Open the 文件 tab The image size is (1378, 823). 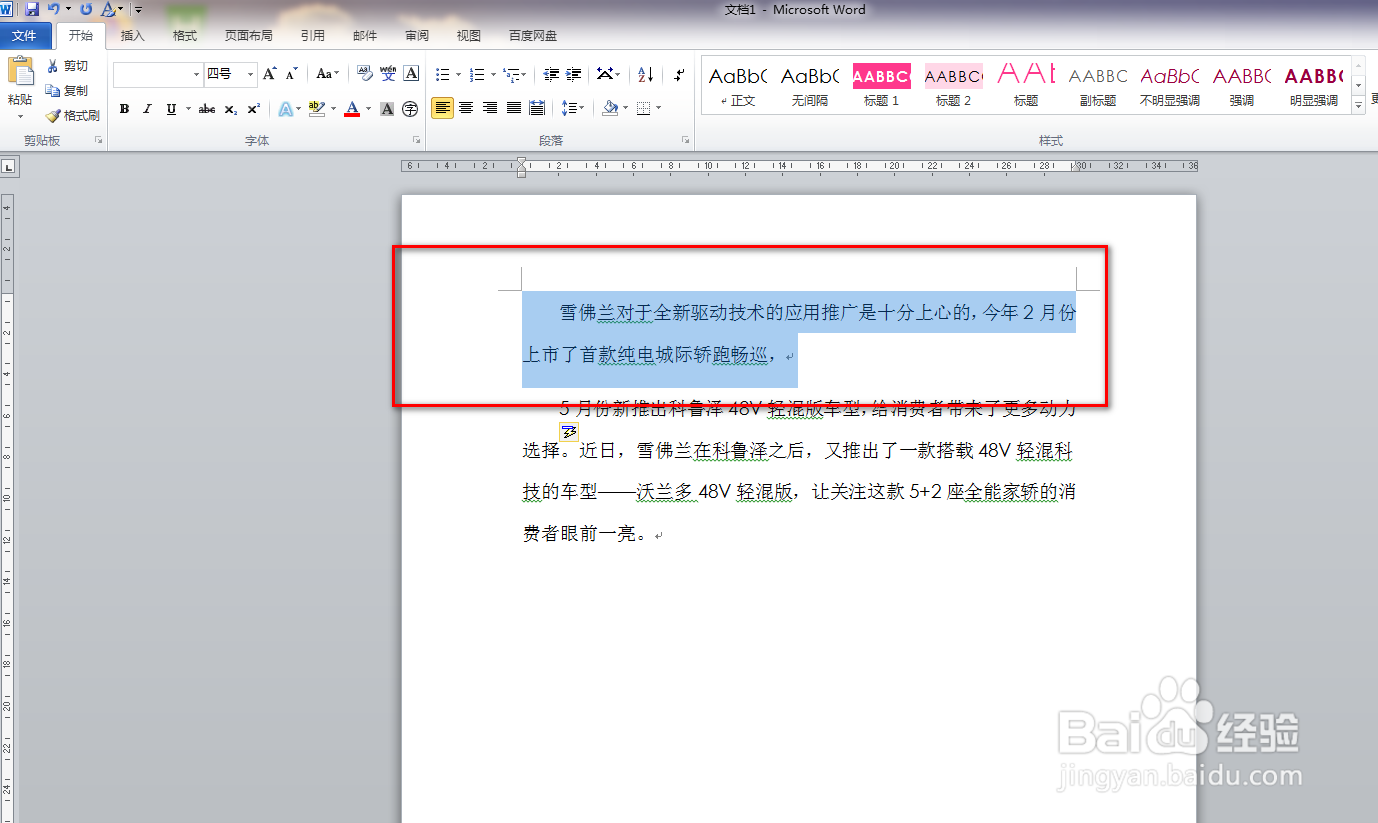tap(24, 36)
